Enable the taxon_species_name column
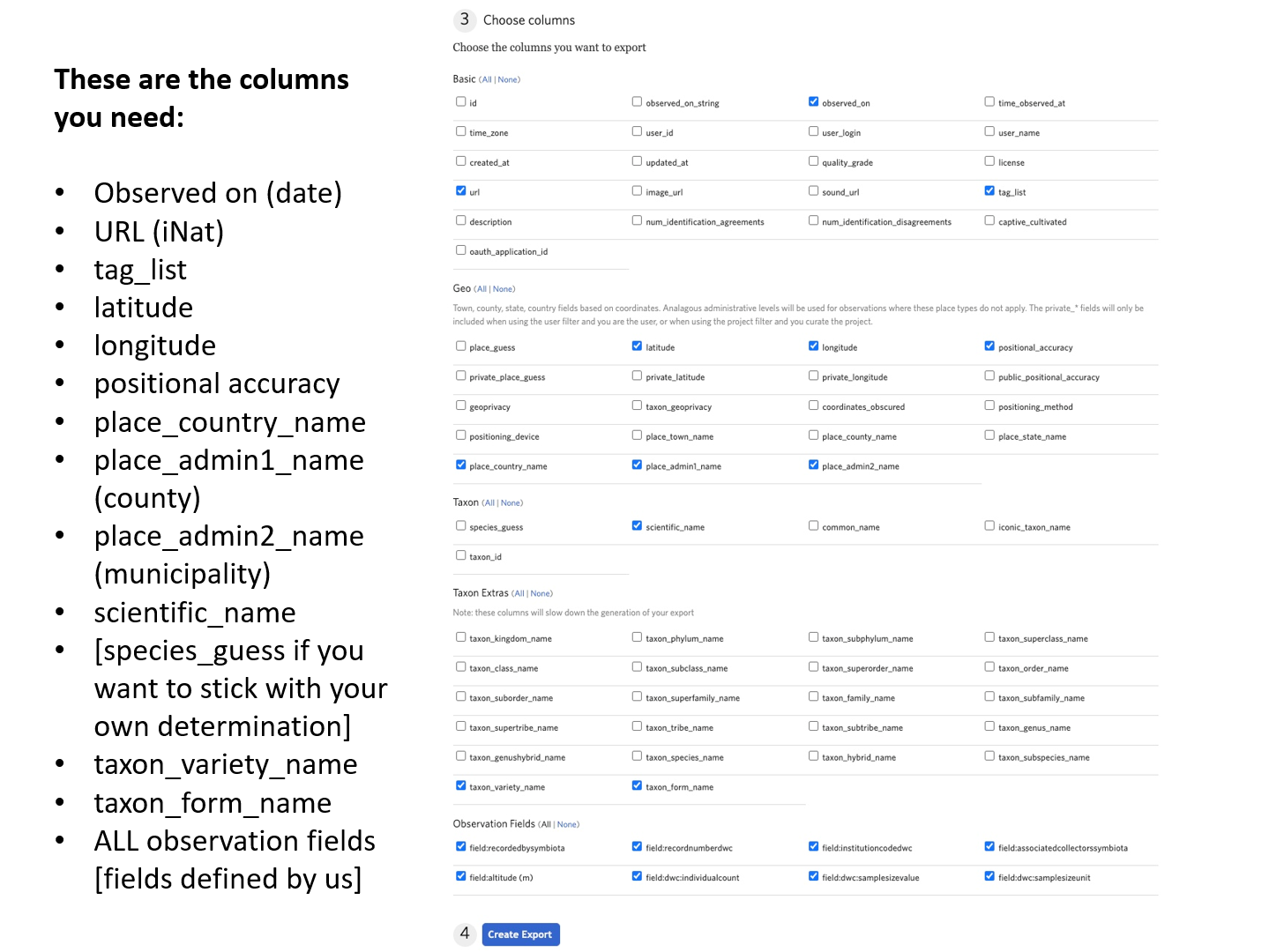 [x=637, y=755]
